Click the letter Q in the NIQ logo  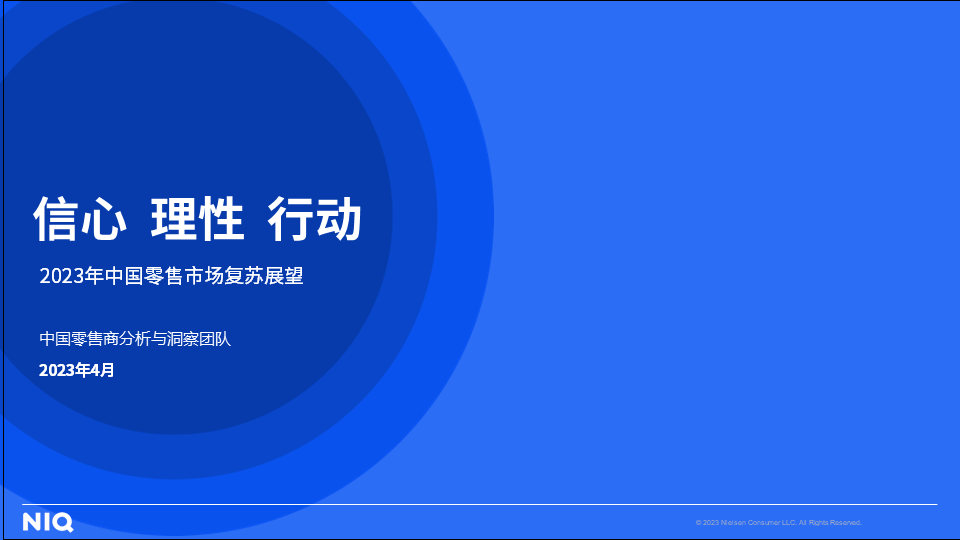coord(63,522)
